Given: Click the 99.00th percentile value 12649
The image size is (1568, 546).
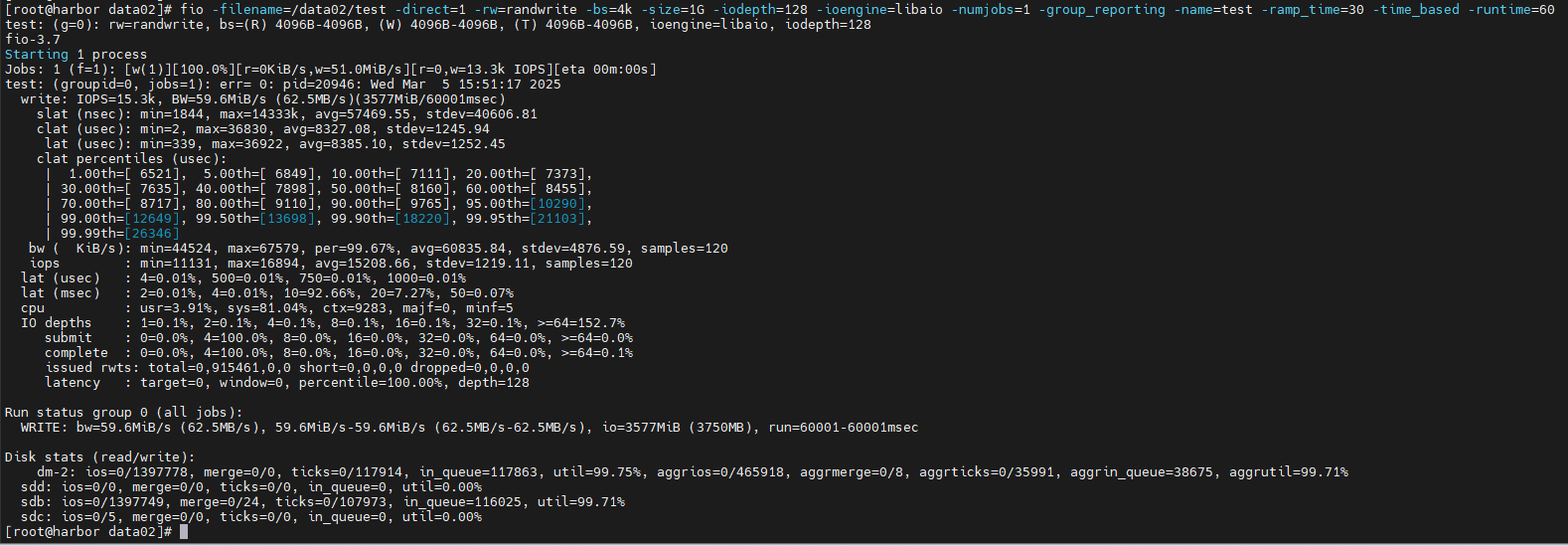Looking at the screenshot, I should [x=152, y=219].
